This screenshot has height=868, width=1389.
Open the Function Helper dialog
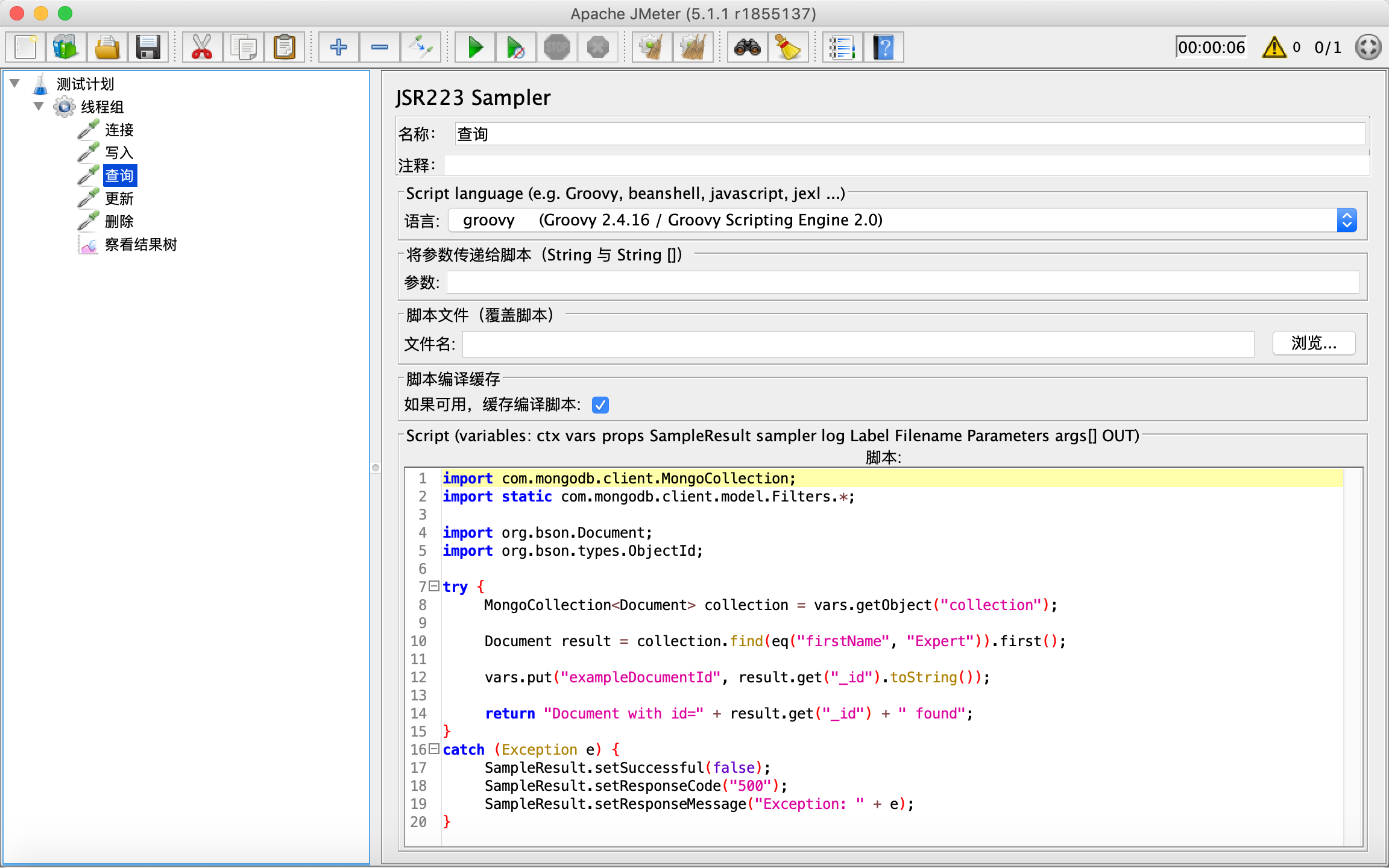click(x=842, y=46)
